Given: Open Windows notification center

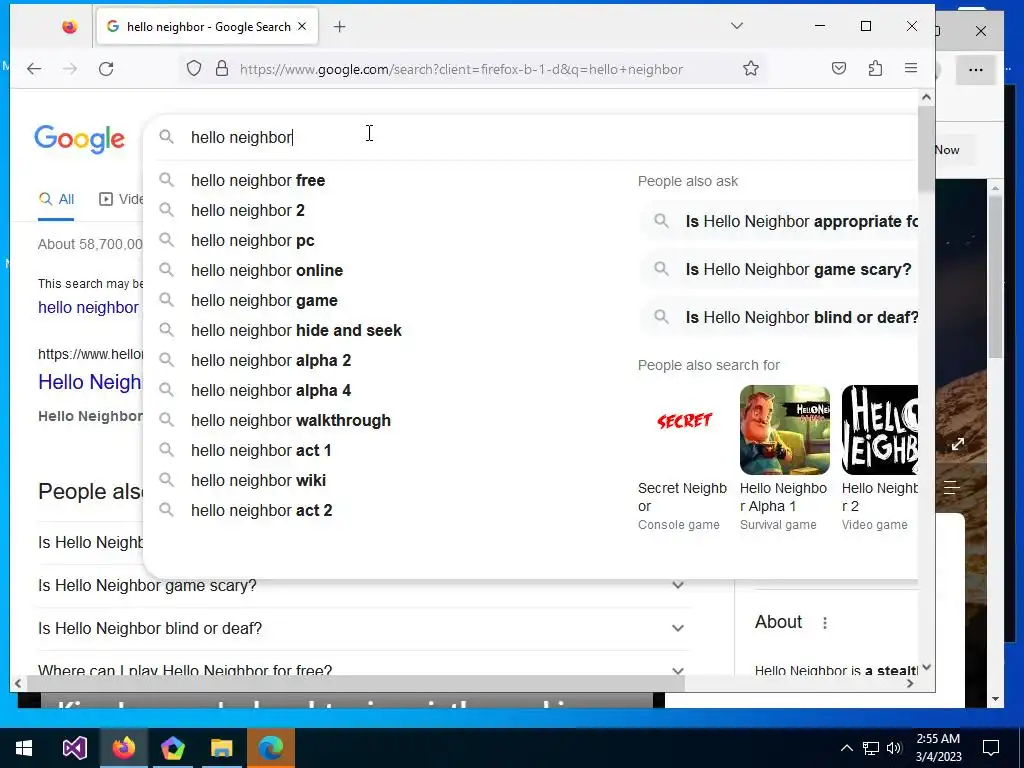Looking at the screenshot, I should 991,748.
